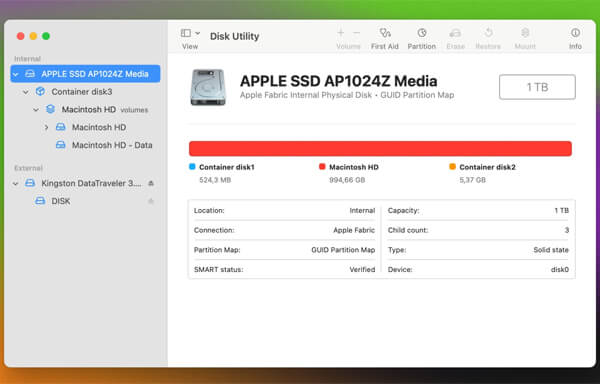Collapse the Container disk3 row
The image size is (600, 384).
tap(26, 92)
